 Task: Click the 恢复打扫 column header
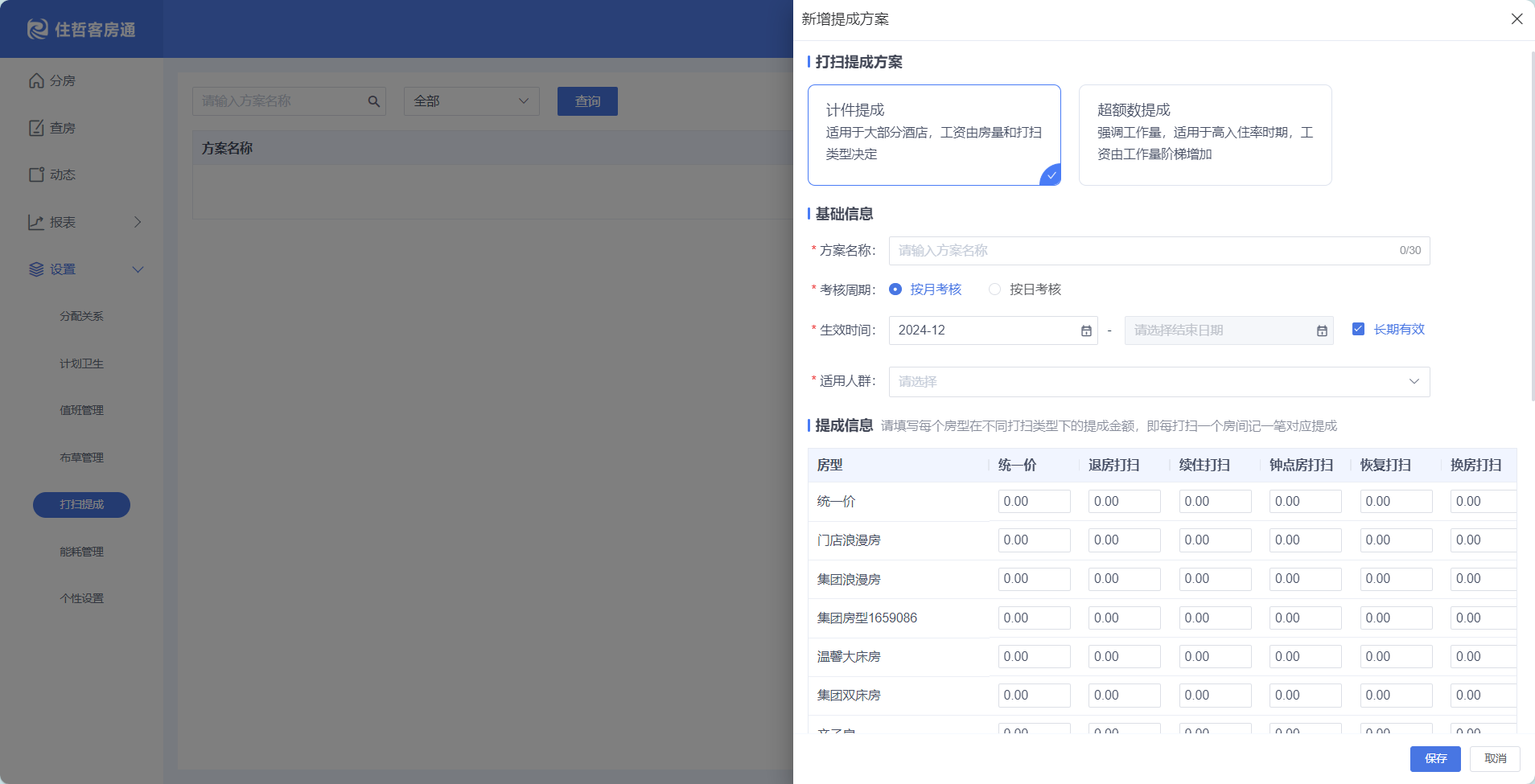tap(1385, 466)
